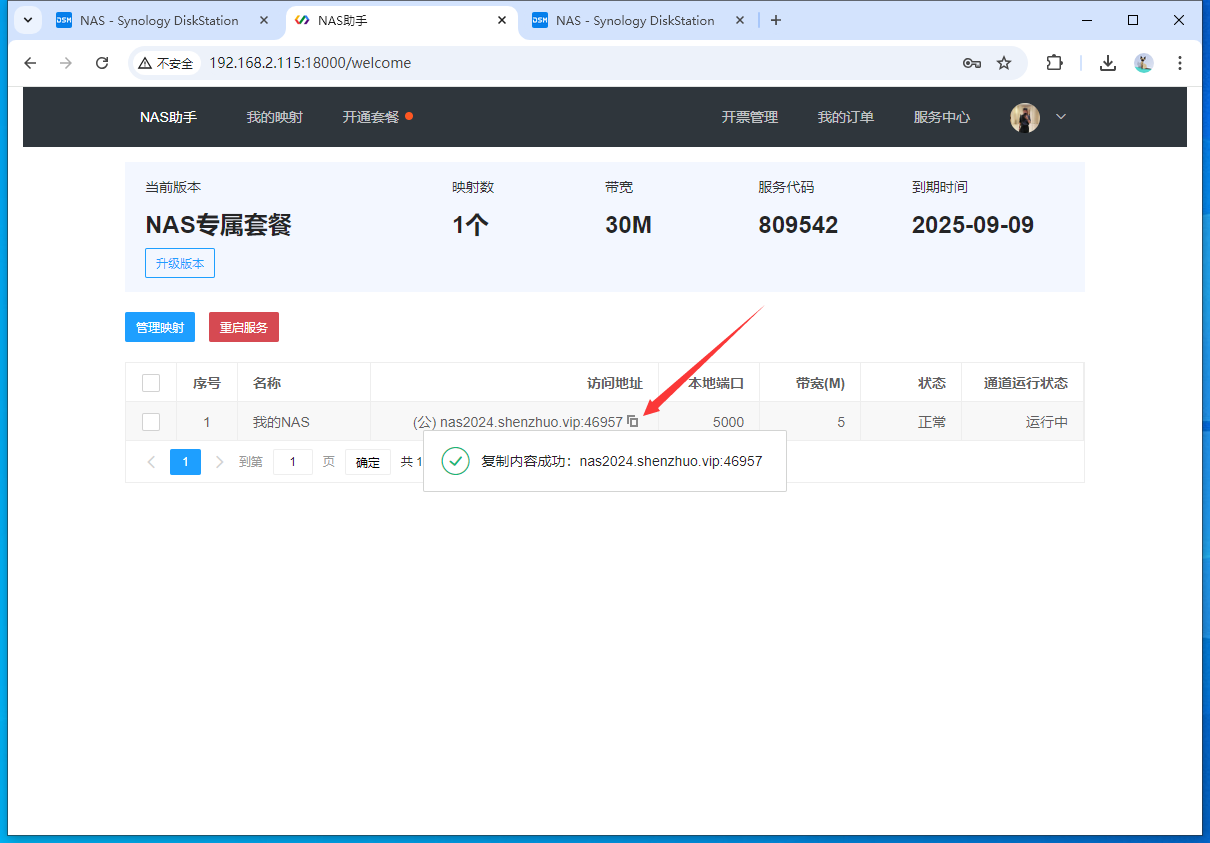The image size is (1210, 843).
Task: Check the checkbox for 我的NAS row
Action: click(151, 422)
